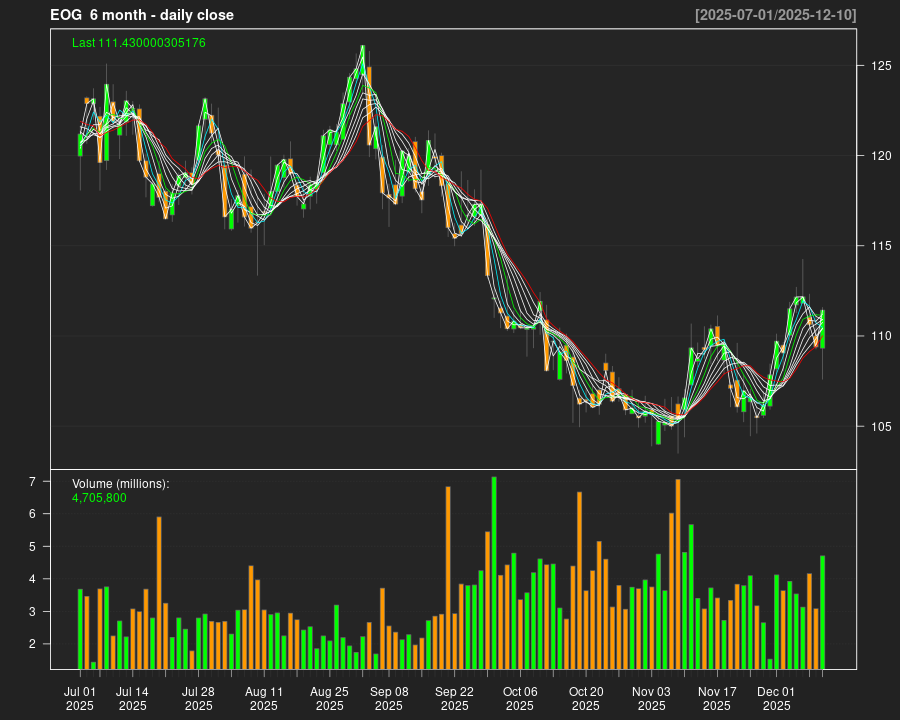
Task: Select the date range label 2025-07-01/2025-12-10
Action: tap(775, 15)
